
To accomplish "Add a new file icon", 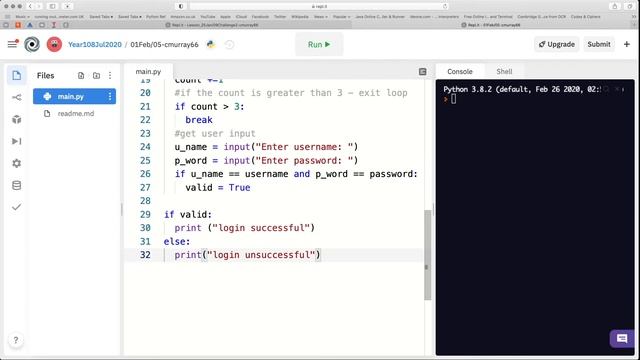I will coord(81,76).
